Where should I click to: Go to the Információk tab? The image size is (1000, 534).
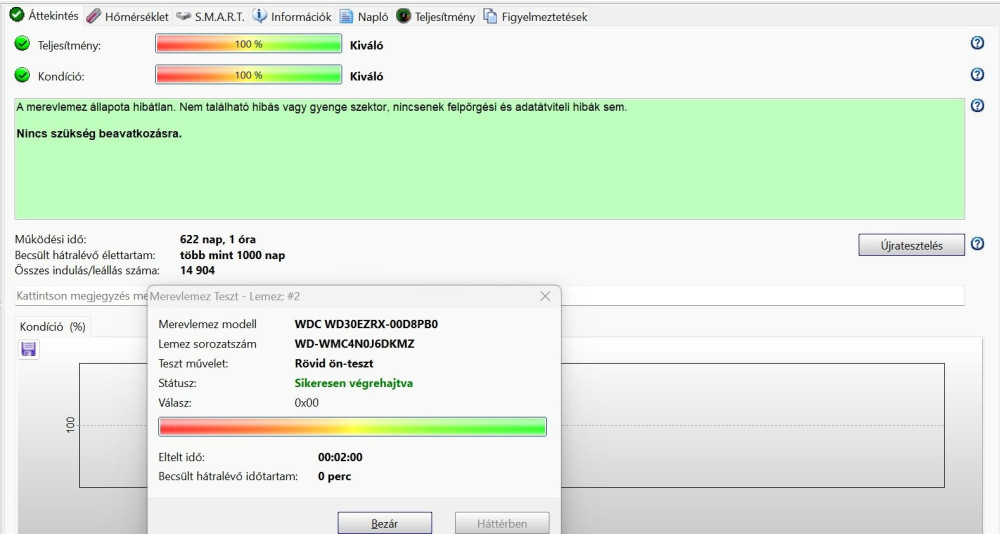[x=292, y=17]
